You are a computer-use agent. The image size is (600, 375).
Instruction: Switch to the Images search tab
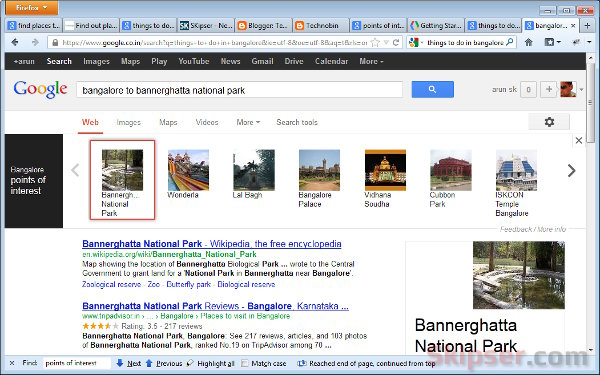click(129, 122)
